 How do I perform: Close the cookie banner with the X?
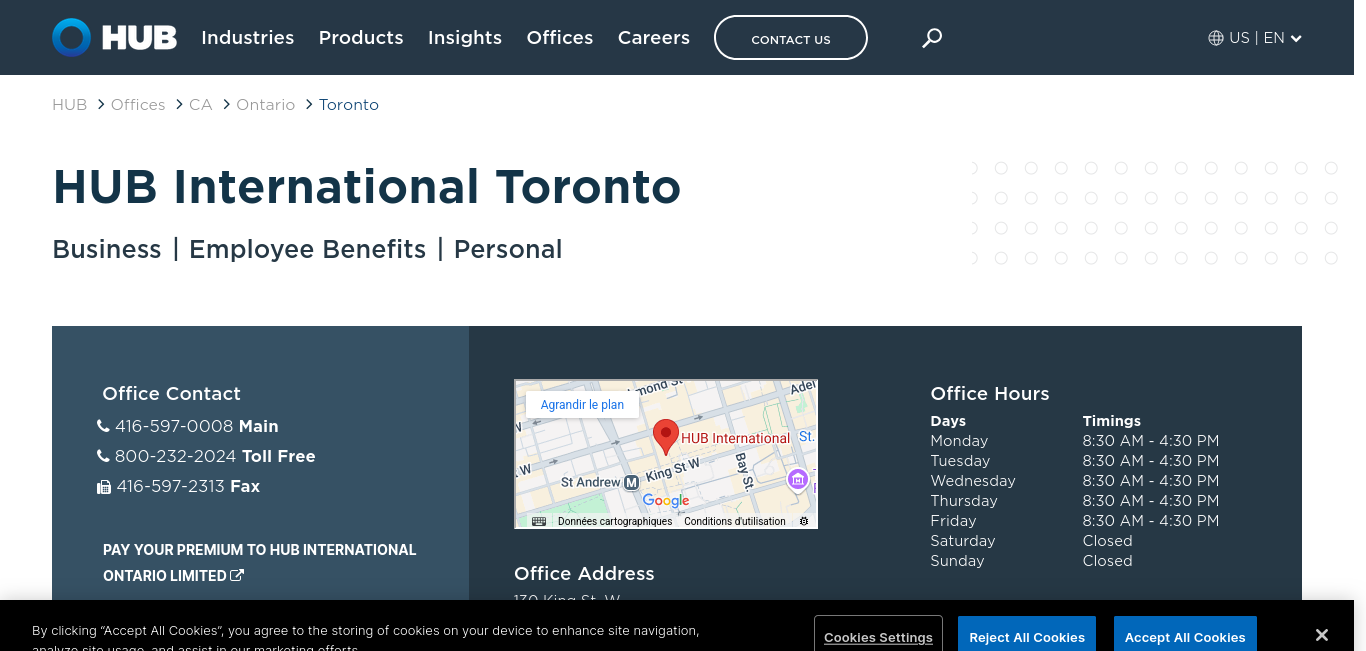tap(1322, 635)
